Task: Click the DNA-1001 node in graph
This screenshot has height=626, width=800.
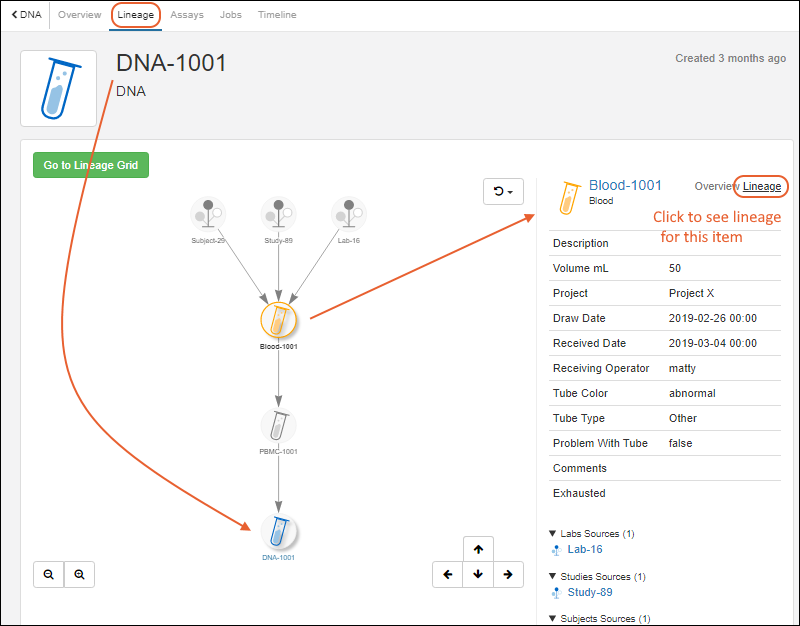Action: [279, 531]
